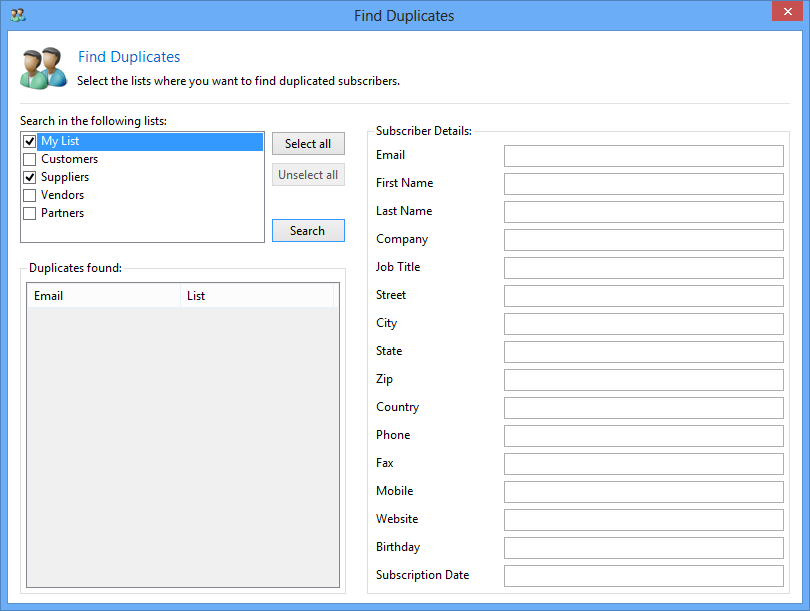Check the Partners list checkbox
The width and height of the screenshot is (810, 611).
30,214
